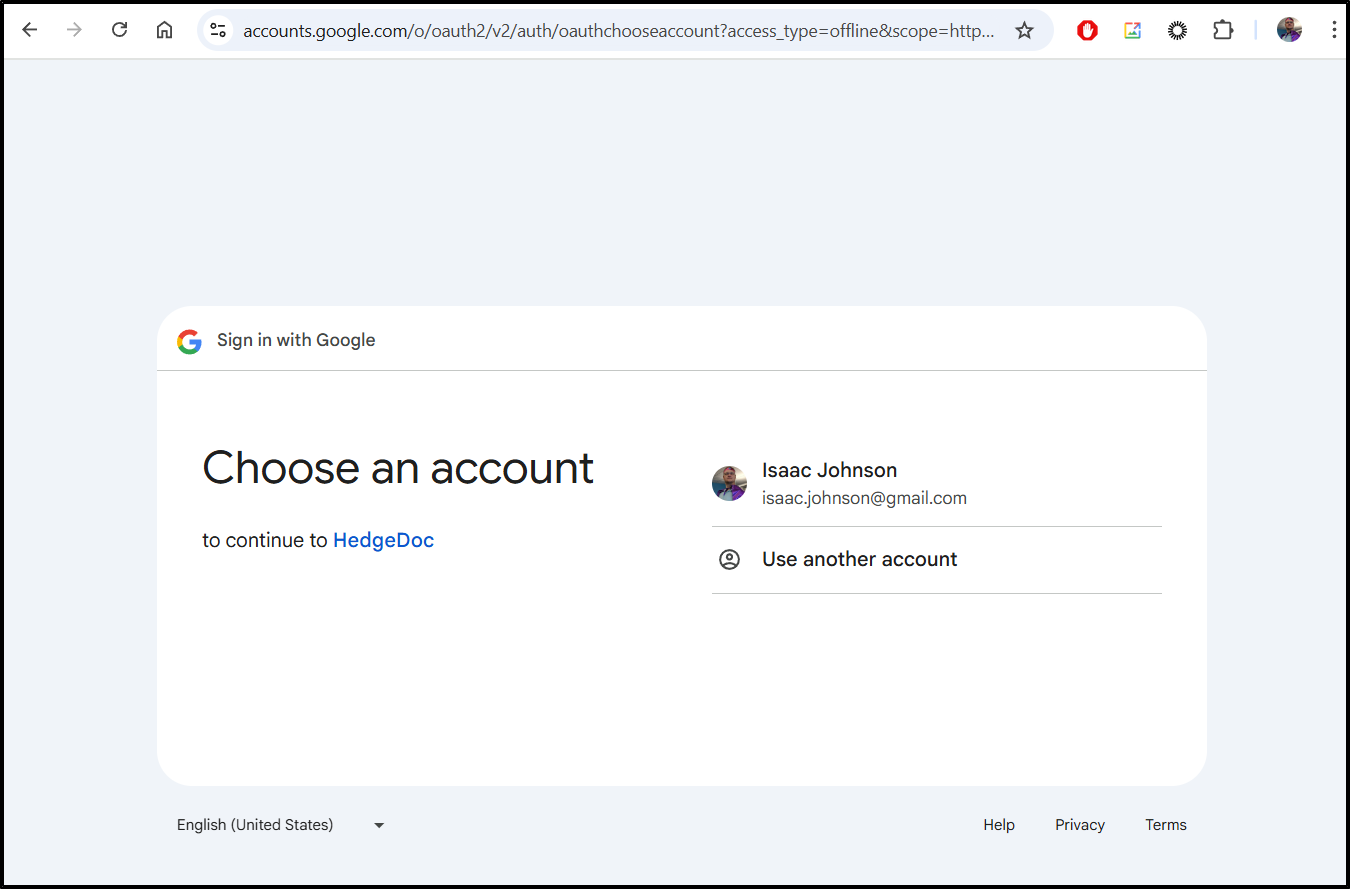Click the isaac.johnson@gmail.com email text

tap(864, 498)
